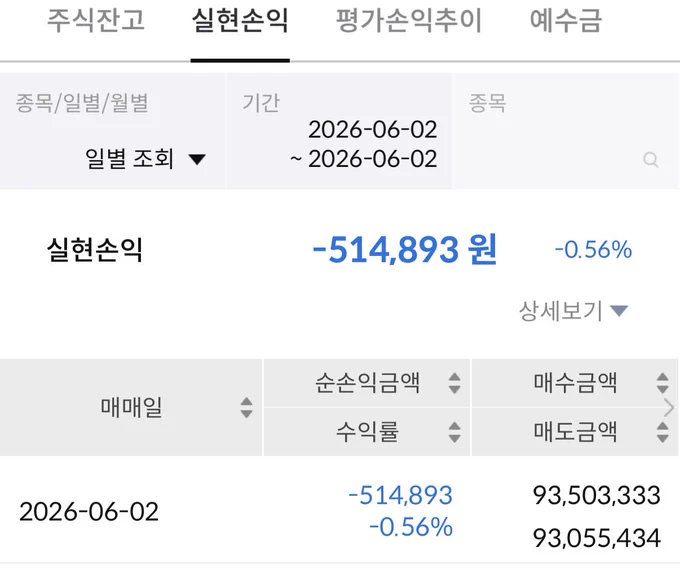The height and width of the screenshot is (586, 680).
Task: Select the 실현손익 tab
Action: [240, 20]
